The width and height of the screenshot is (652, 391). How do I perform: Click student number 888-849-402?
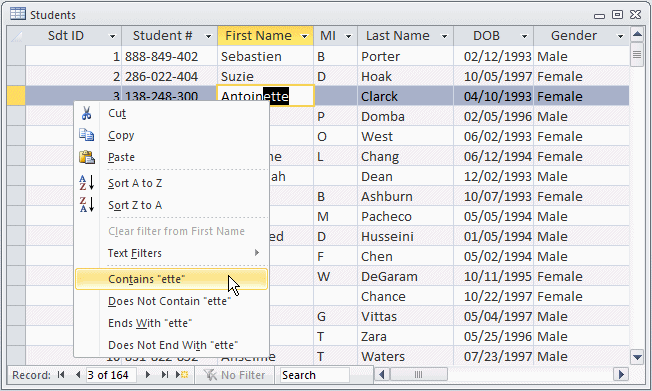point(169,56)
